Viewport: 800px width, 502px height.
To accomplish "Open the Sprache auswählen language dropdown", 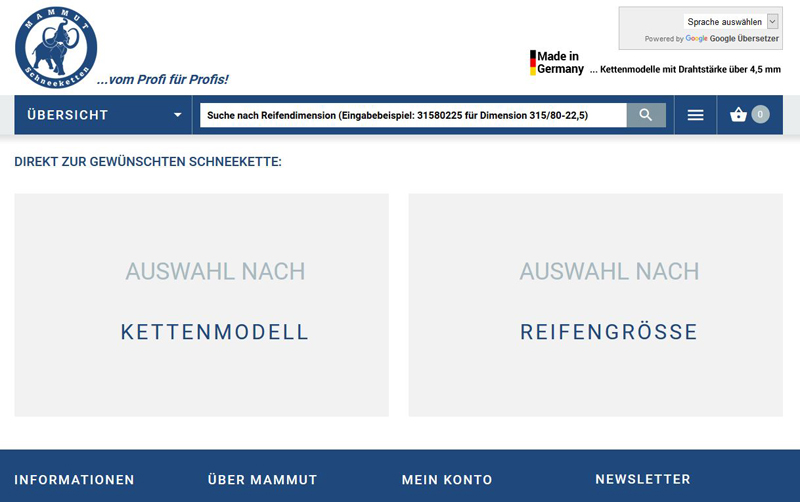I will (730, 21).
